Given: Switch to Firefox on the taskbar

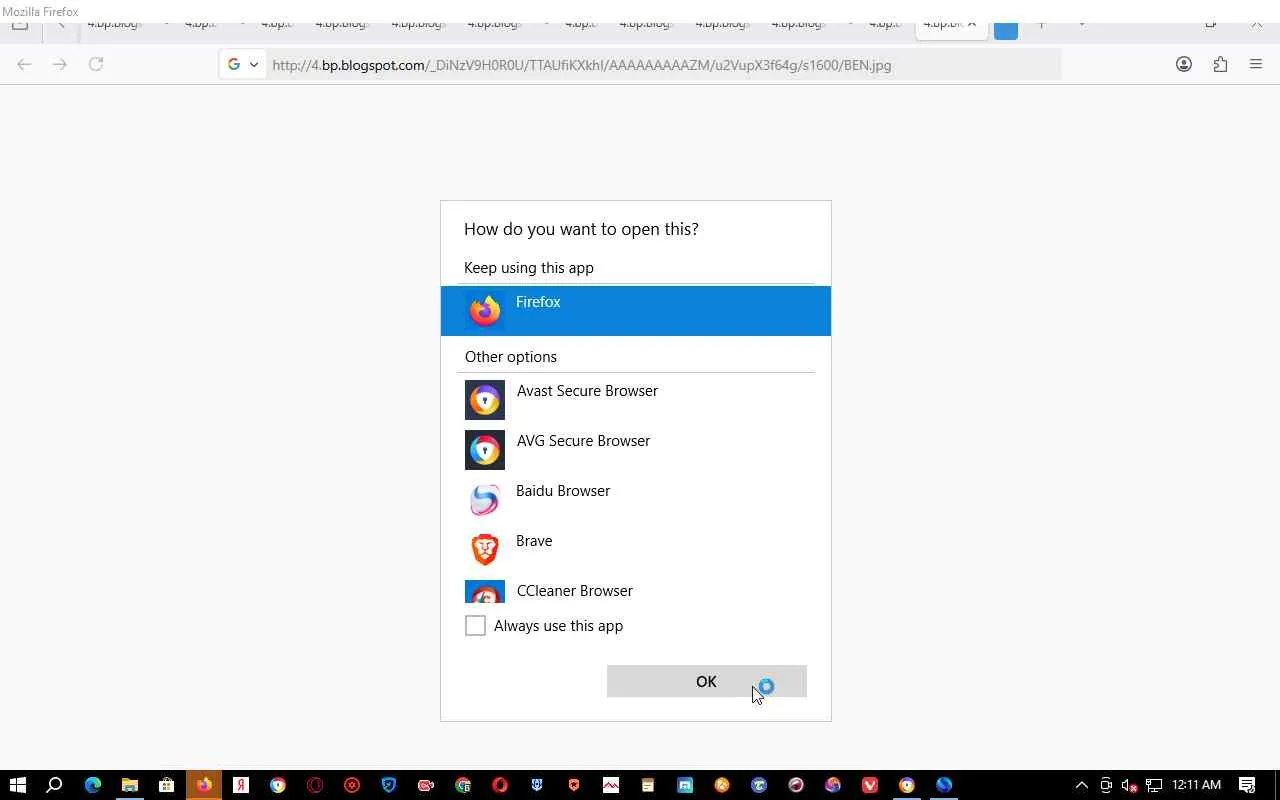Looking at the screenshot, I should point(204,785).
